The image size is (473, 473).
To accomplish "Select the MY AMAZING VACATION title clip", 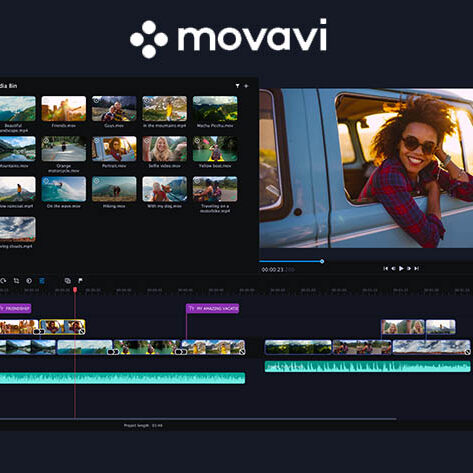I will 212,309.
